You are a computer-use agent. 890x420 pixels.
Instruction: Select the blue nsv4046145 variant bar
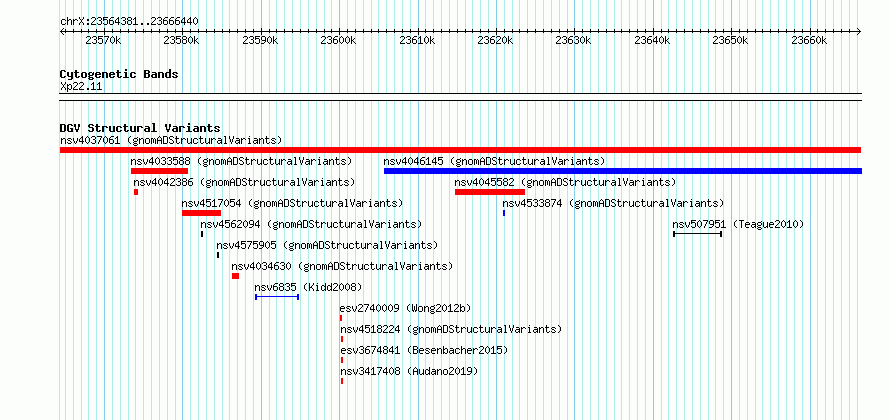pos(623,171)
